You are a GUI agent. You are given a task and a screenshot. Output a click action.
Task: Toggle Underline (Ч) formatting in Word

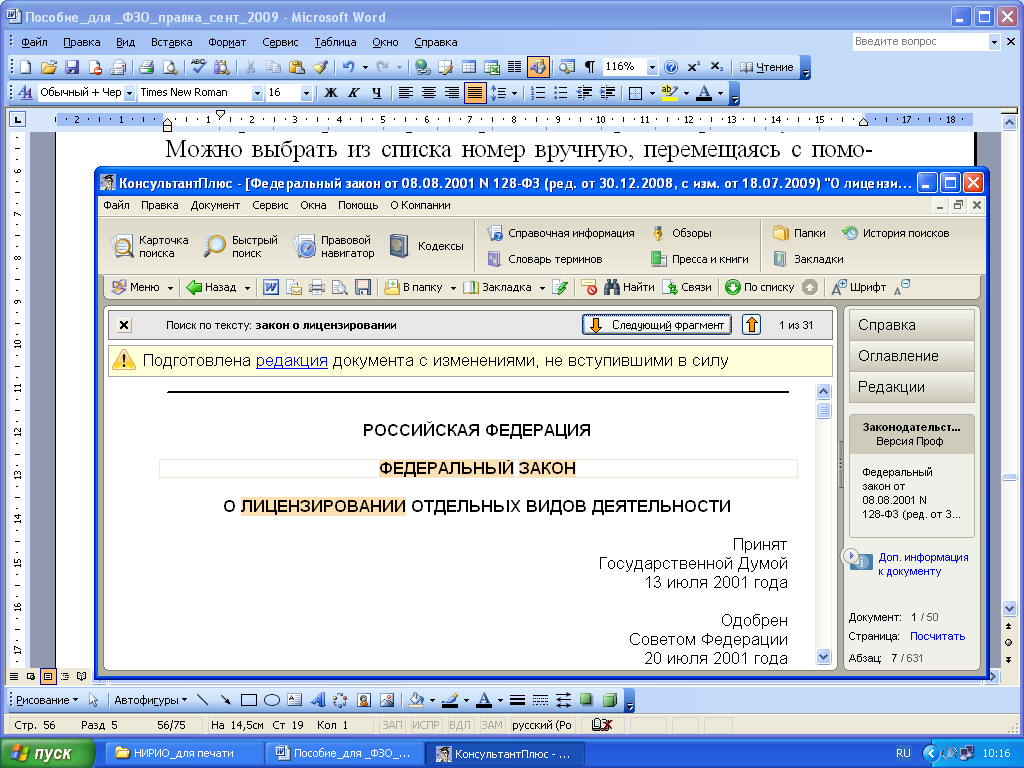click(377, 93)
